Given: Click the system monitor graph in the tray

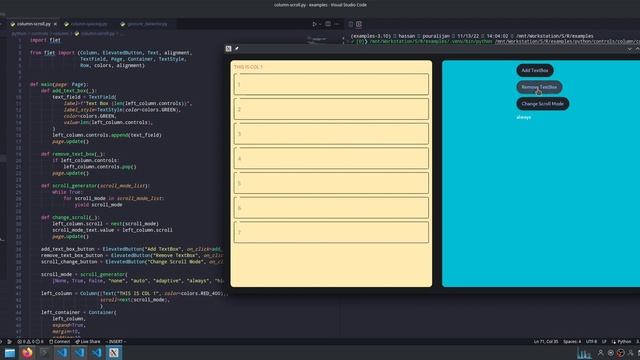Looking at the screenshot, I should point(584,353).
